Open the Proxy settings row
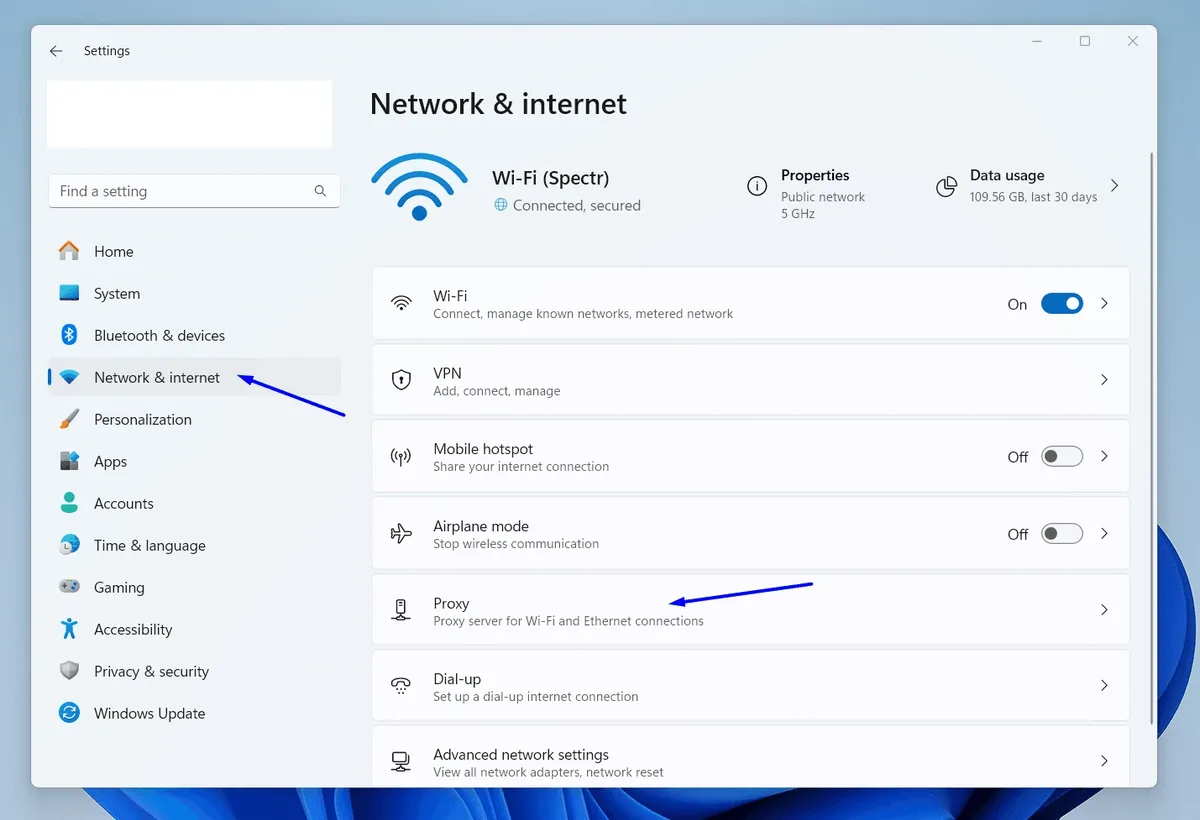The height and width of the screenshot is (820, 1200). [750, 609]
